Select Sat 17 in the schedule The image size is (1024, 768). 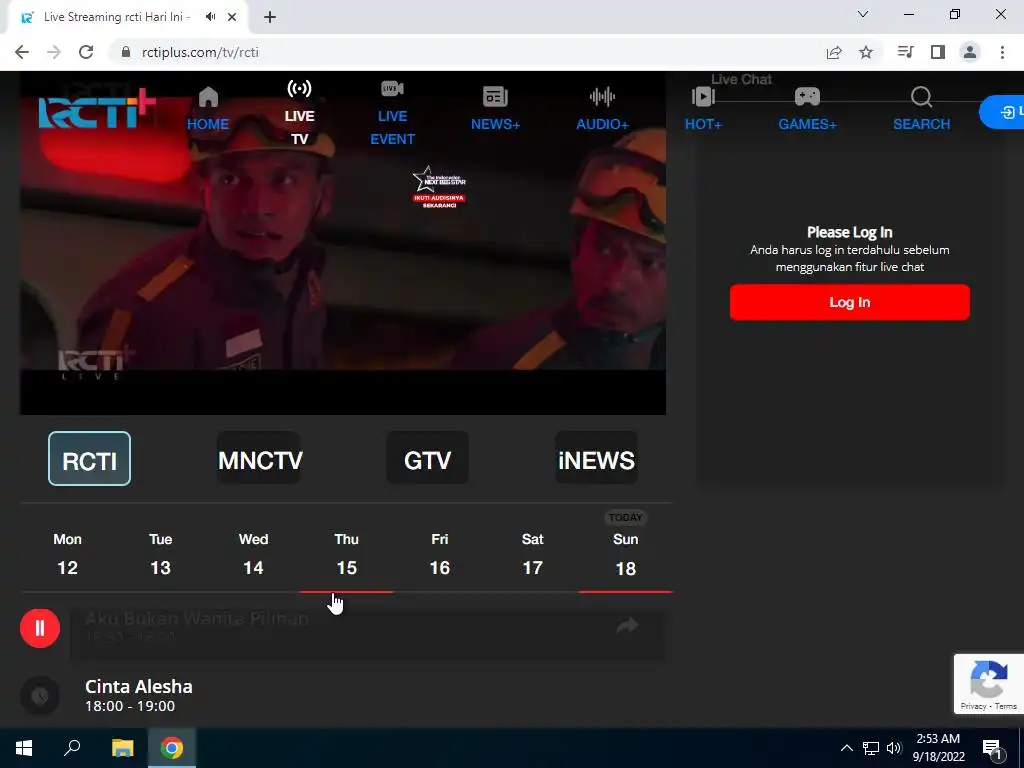(x=532, y=554)
